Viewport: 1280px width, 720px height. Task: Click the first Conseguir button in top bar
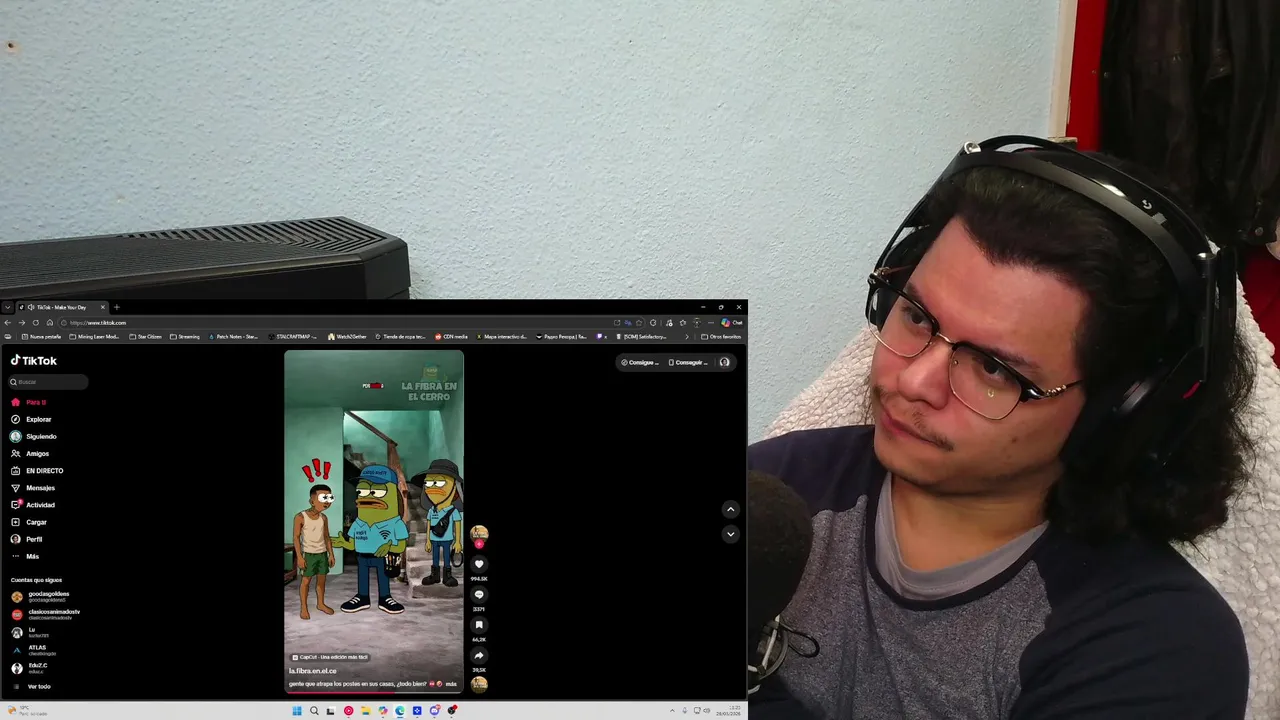coord(640,362)
